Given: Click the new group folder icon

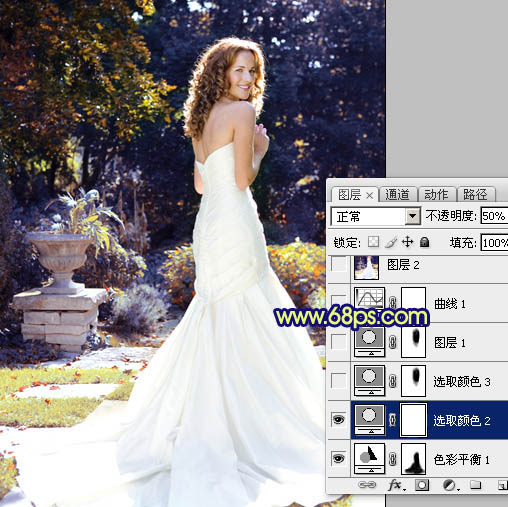Looking at the screenshot, I should pos(476,485).
